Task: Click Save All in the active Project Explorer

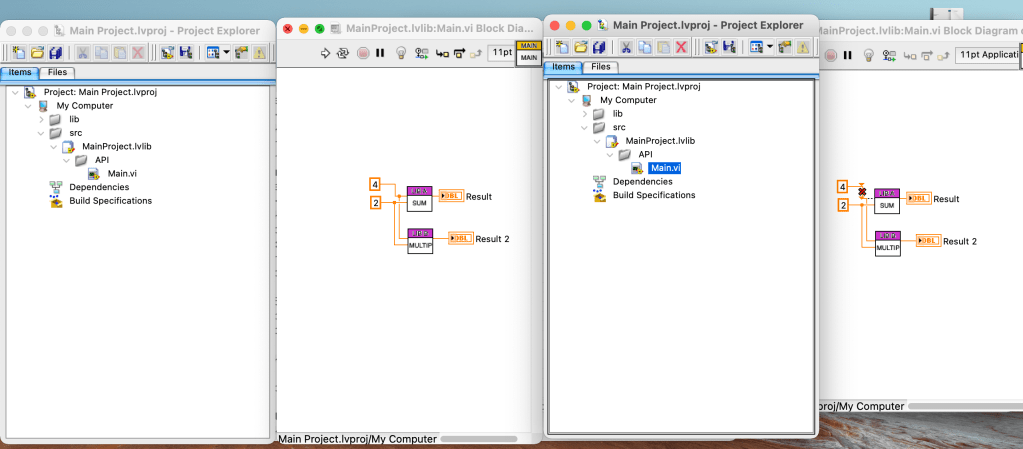Action: [x=599, y=46]
